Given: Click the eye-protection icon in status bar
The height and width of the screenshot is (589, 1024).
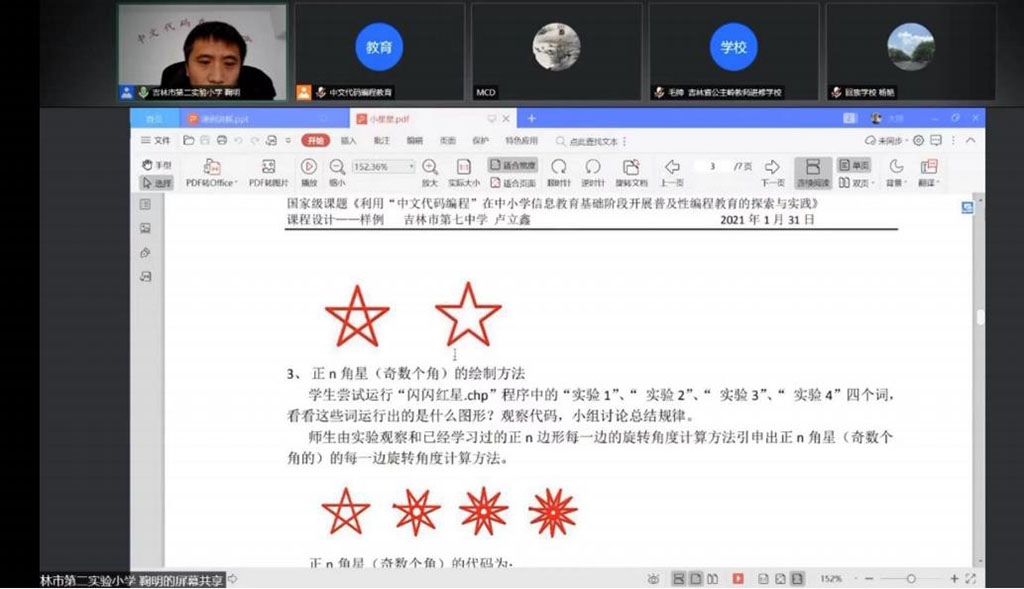Looking at the screenshot, I should pyautogui.click(x=653, y=579).
